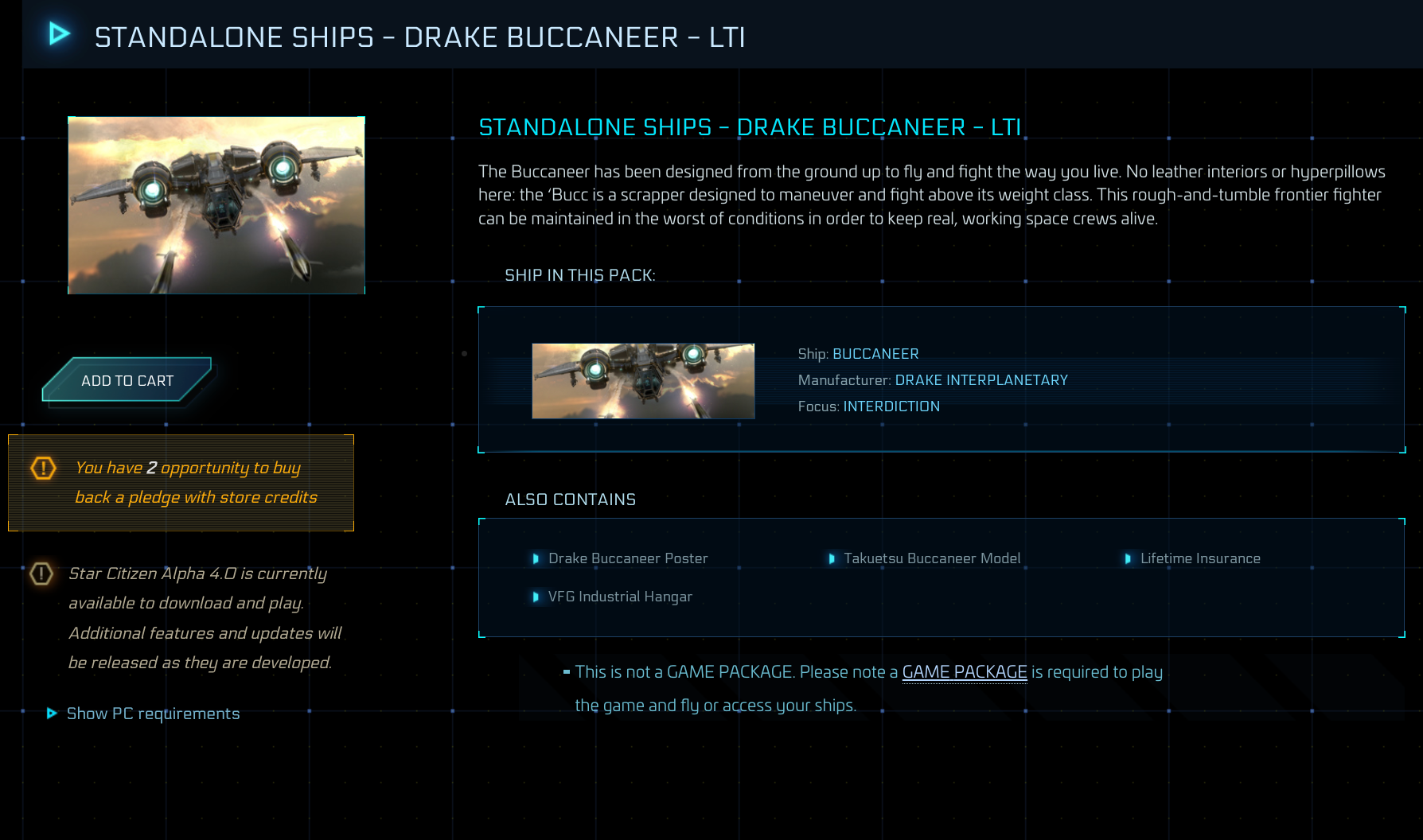Click the bullet arrow beside Drake Buccaneer Poster
Image resolution: width=1423 pixels, height=840 pixels.
(536, 558)
